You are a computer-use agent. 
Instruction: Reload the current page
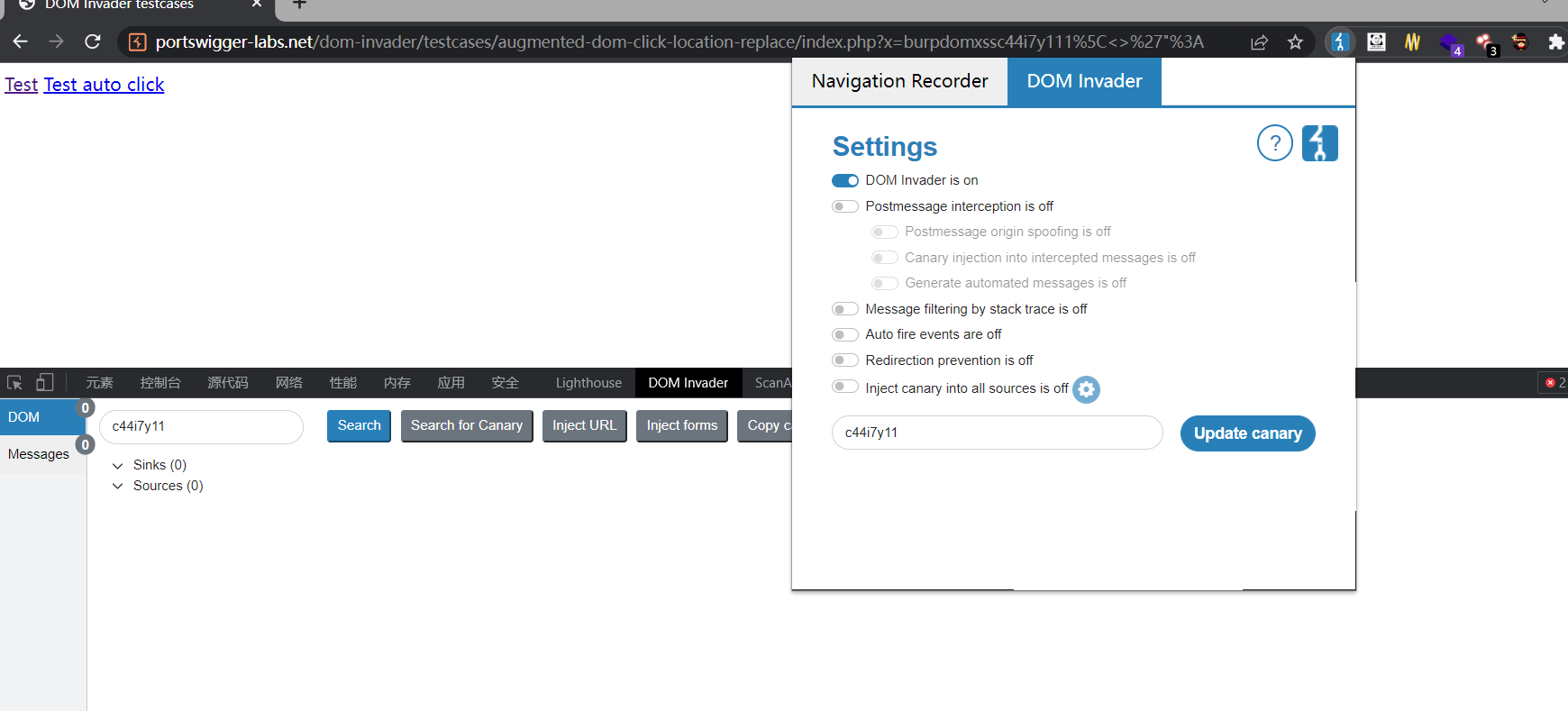(92, 41)
